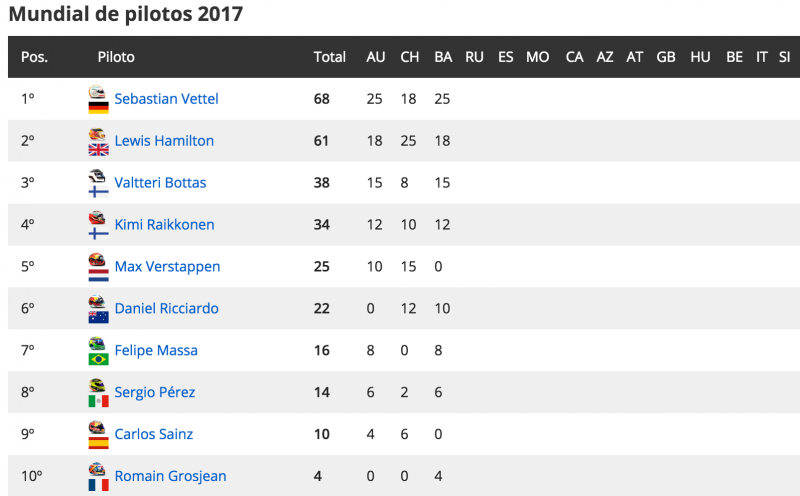
Task: Click Romain Grosjean's helmet and French flag icon
Action: (x=98, y=476)
